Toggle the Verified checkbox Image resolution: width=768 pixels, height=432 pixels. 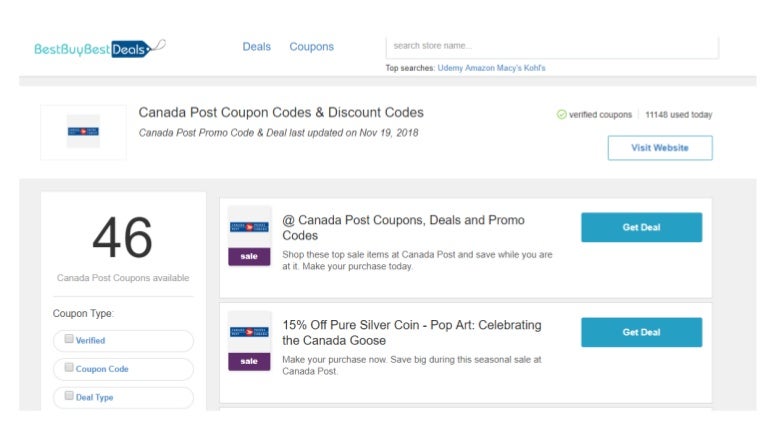(x=69, y=339)
